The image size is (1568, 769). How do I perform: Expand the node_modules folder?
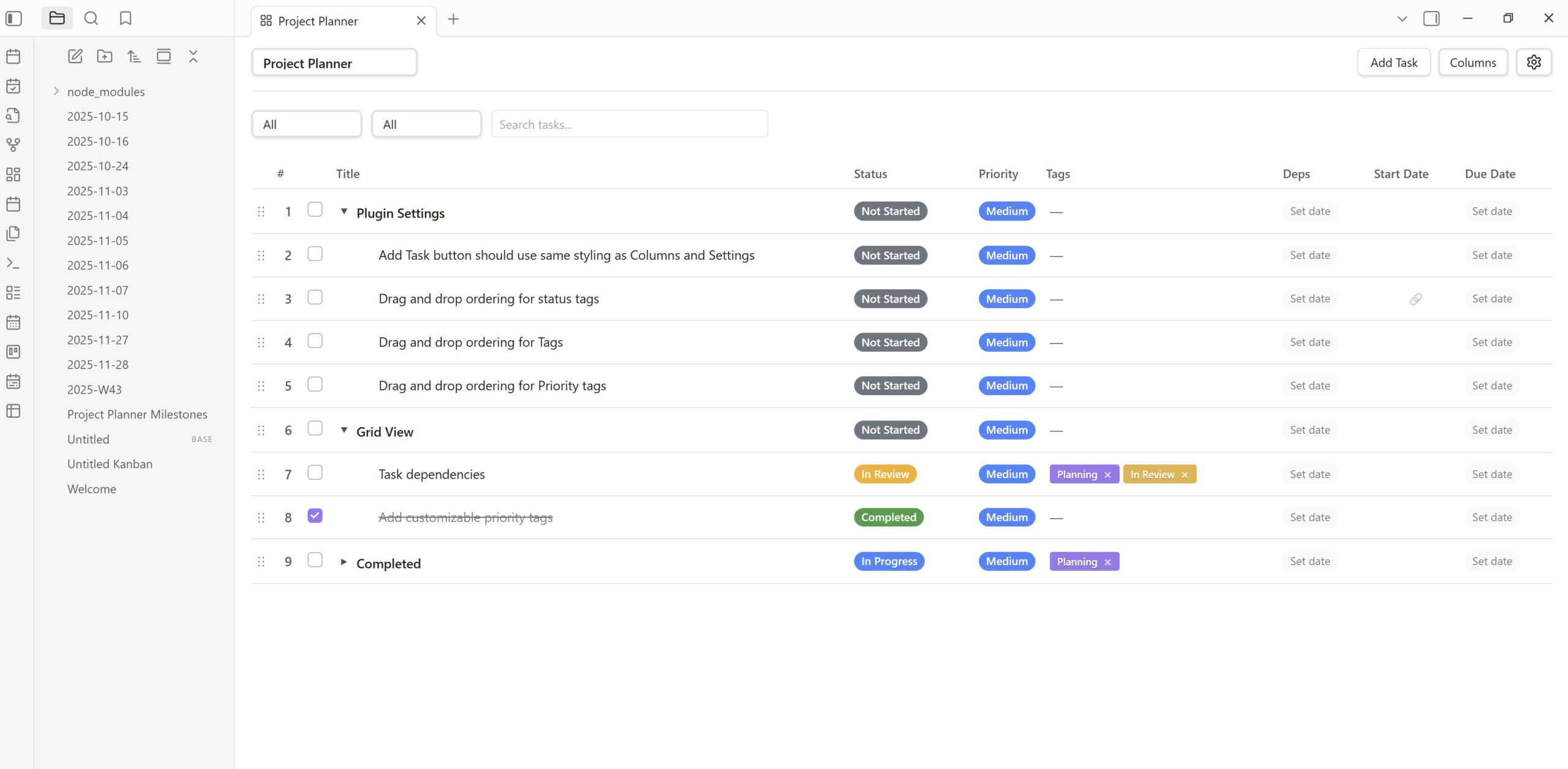(x=56, y=91)
